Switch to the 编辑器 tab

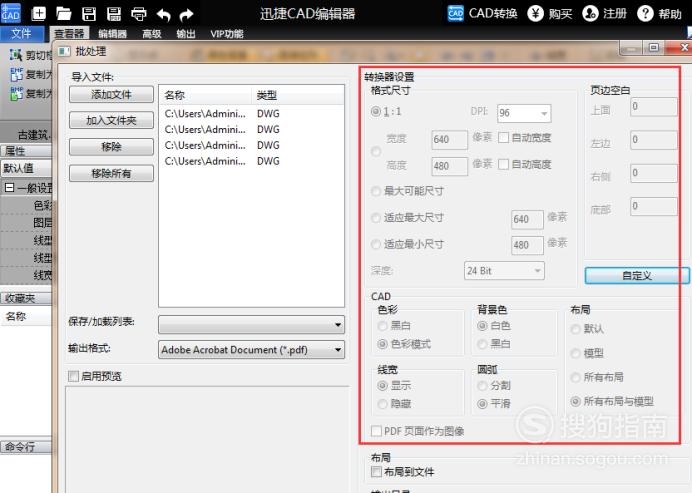coord(112,34)
